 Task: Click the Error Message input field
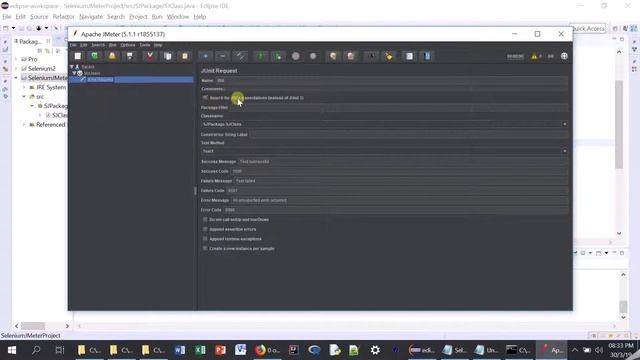pos(399,200)
